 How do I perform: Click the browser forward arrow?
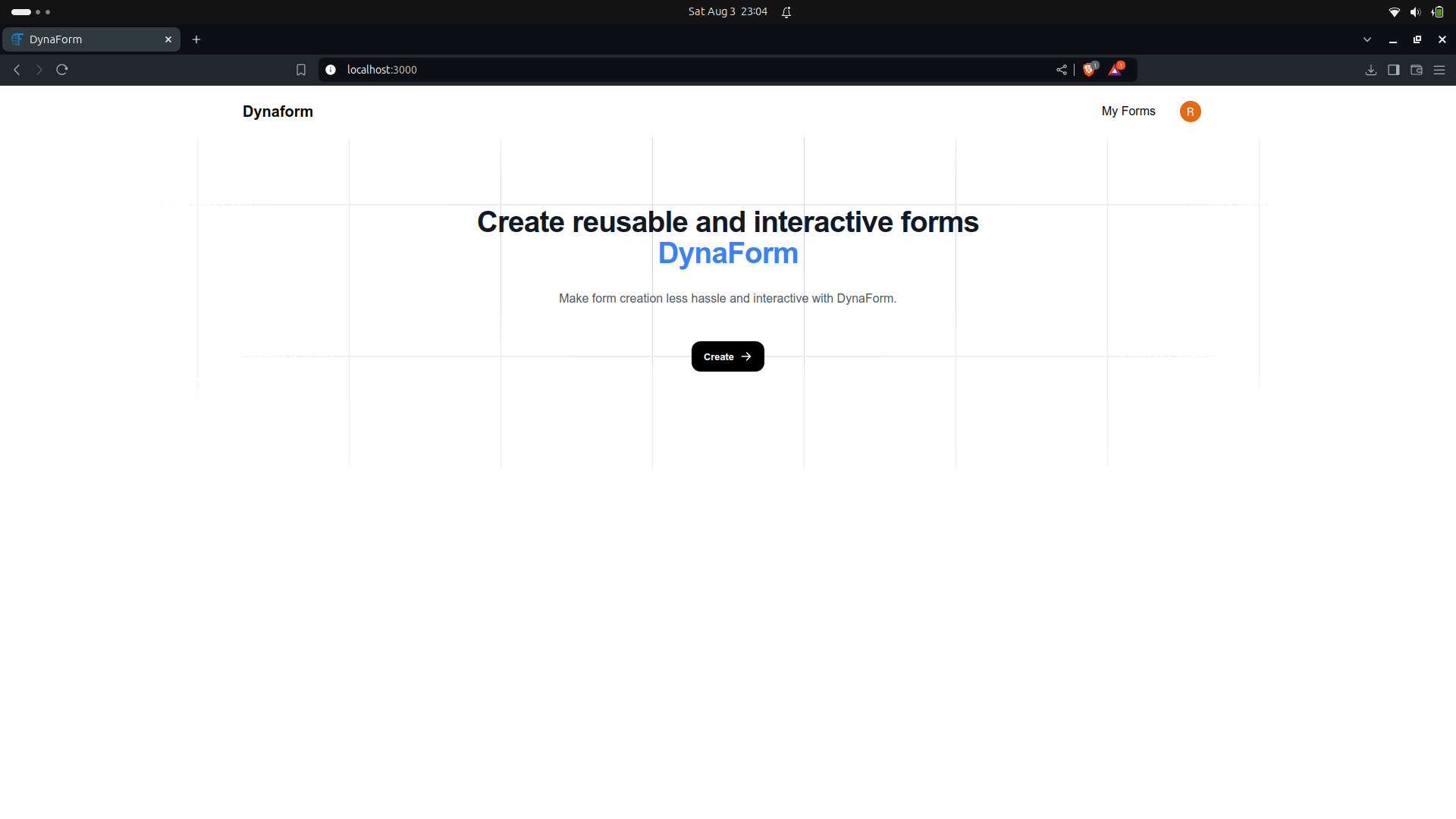pos(39,70)
